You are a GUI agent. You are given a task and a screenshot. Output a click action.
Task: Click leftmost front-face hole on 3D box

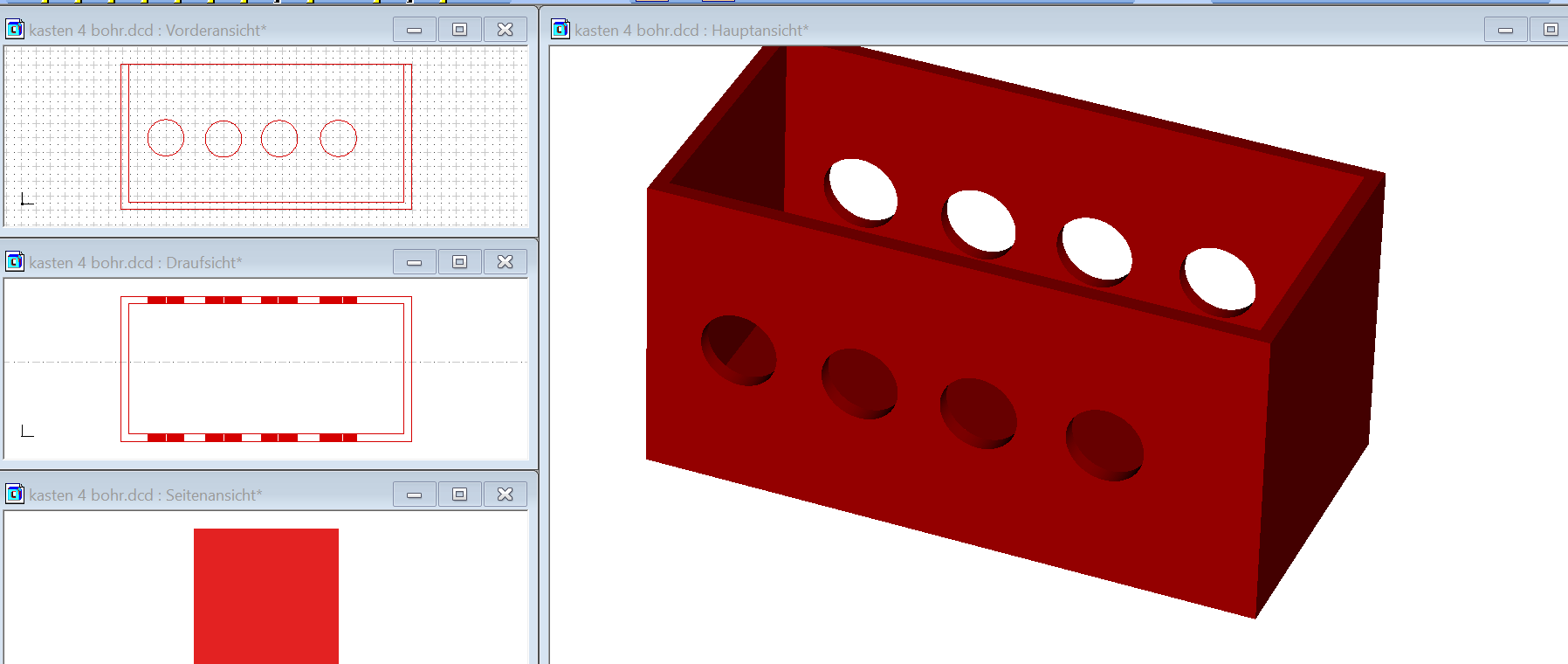pyautogui.click(x=739, y=350)
